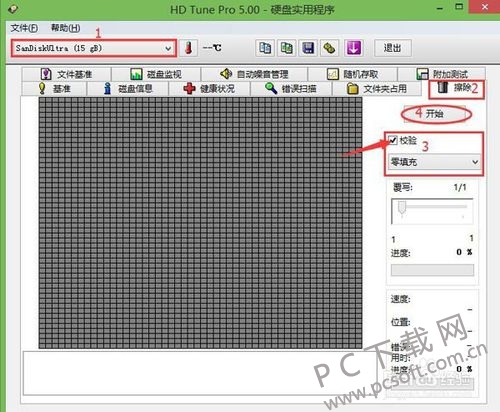The image size is (500, 412).
Task: Select the 磁盘信息 info tab
Action: pos(128,89)
